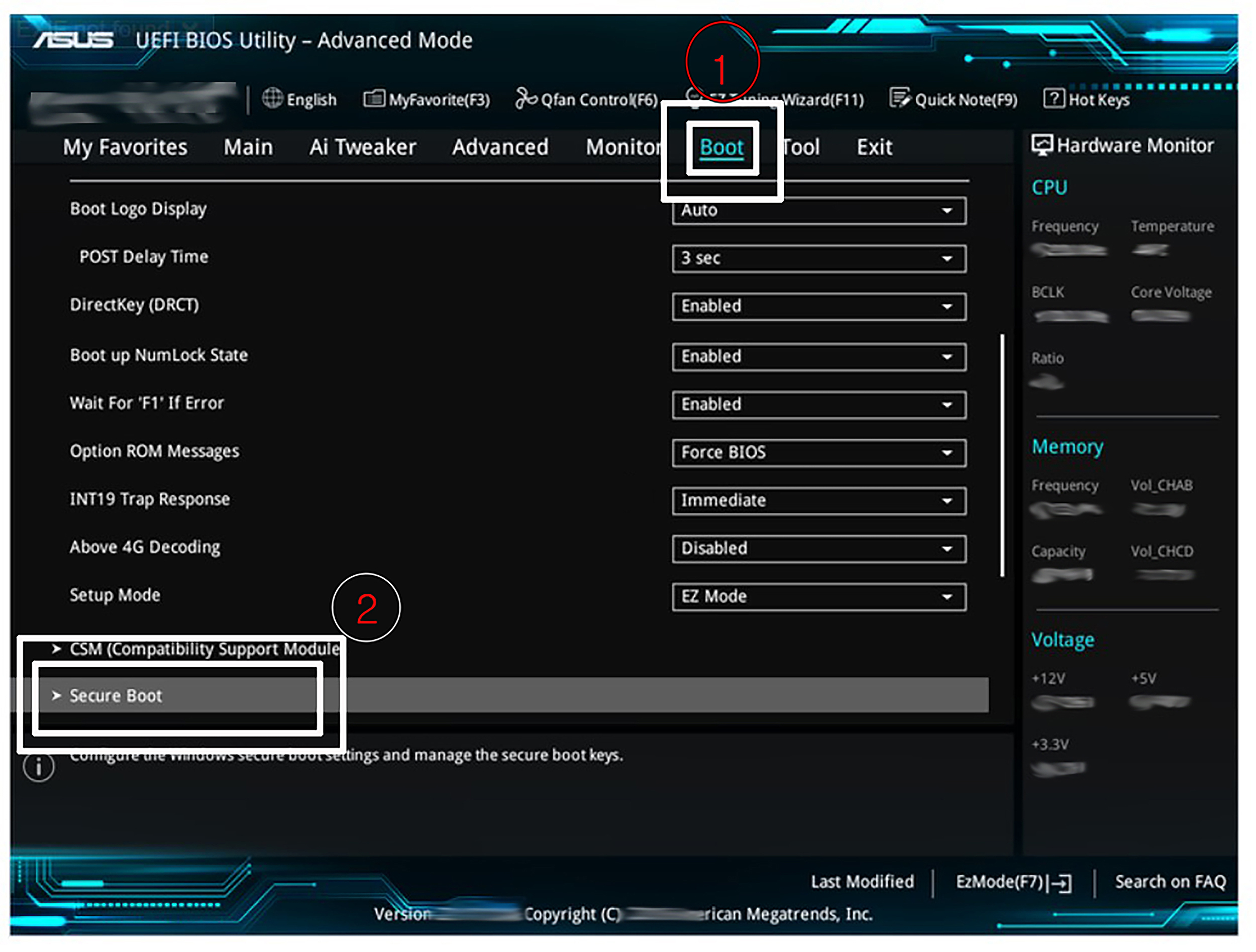Click the Option ROM Messages label

[154, 451]
